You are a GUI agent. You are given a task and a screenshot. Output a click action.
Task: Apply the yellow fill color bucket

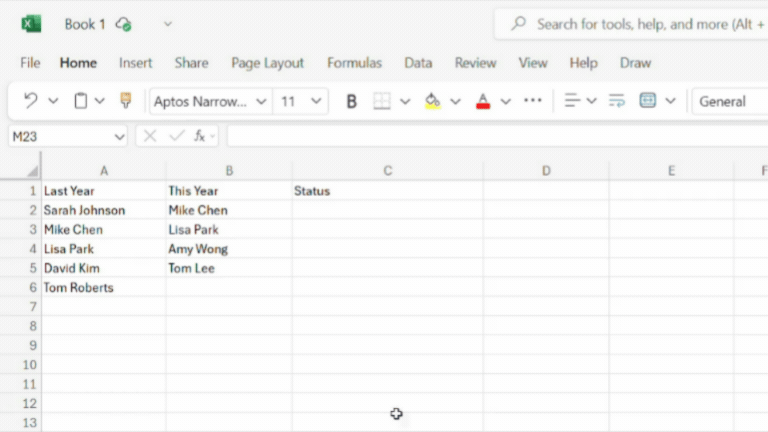tap(432, 101)
